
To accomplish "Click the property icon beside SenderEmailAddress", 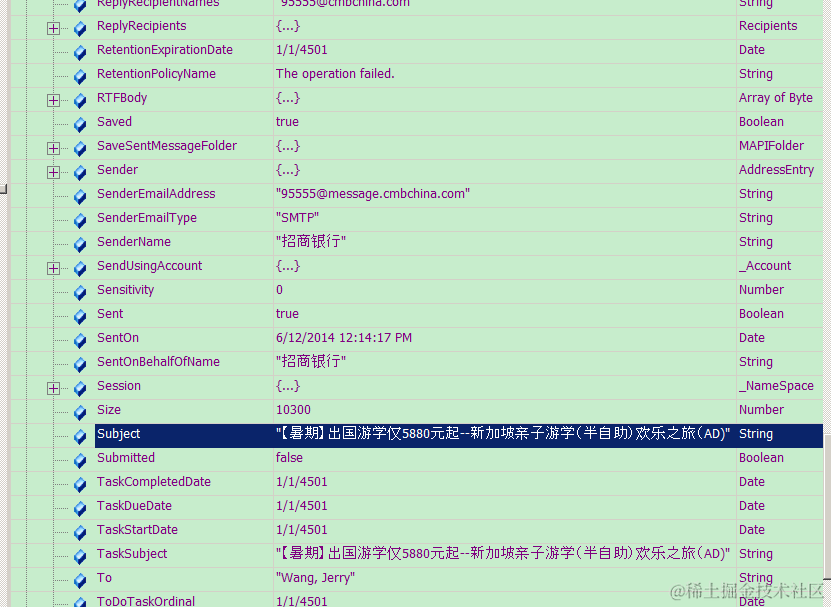I will click(x=80, y=197).
